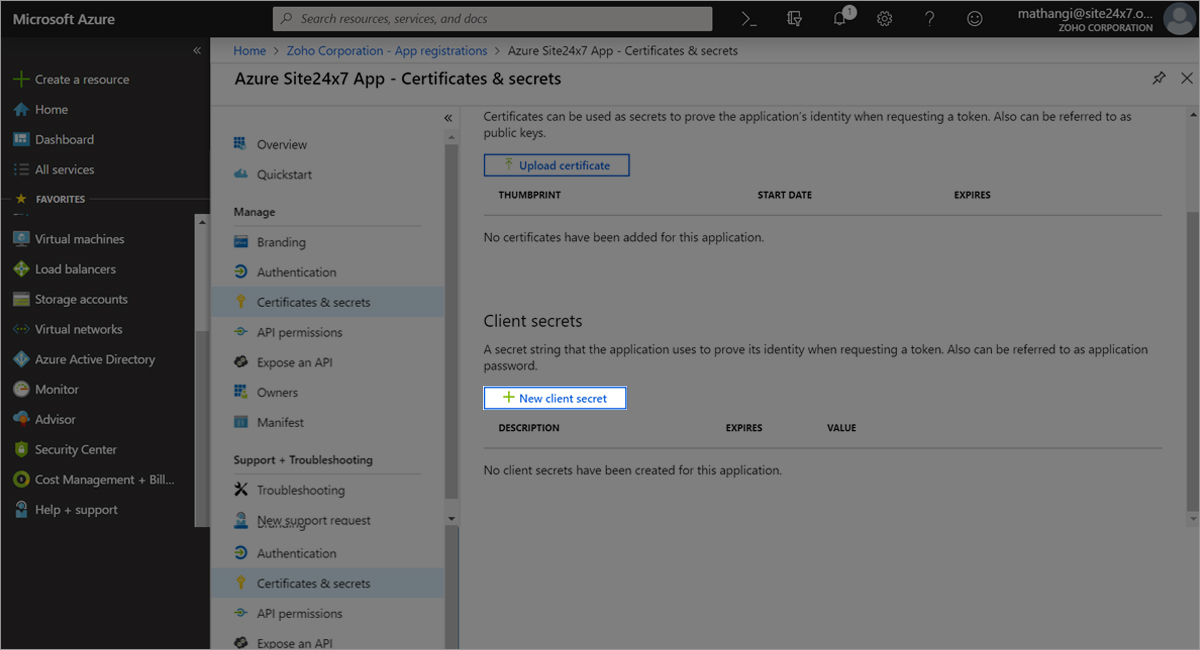This screenshot has height=650, width=1200.
Task: Click the THUMBPRINT column header
Action: tap(529, 195)
